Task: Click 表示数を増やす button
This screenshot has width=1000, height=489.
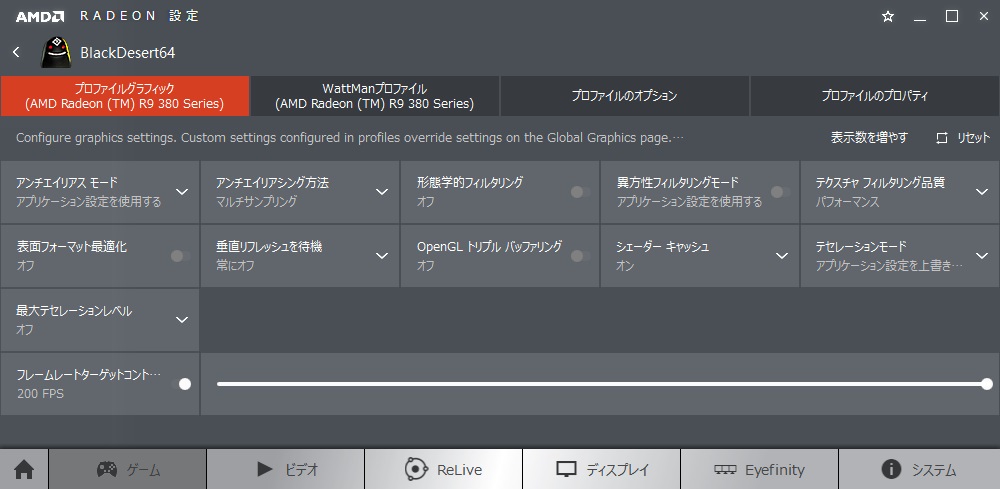Action: [869, 138]
